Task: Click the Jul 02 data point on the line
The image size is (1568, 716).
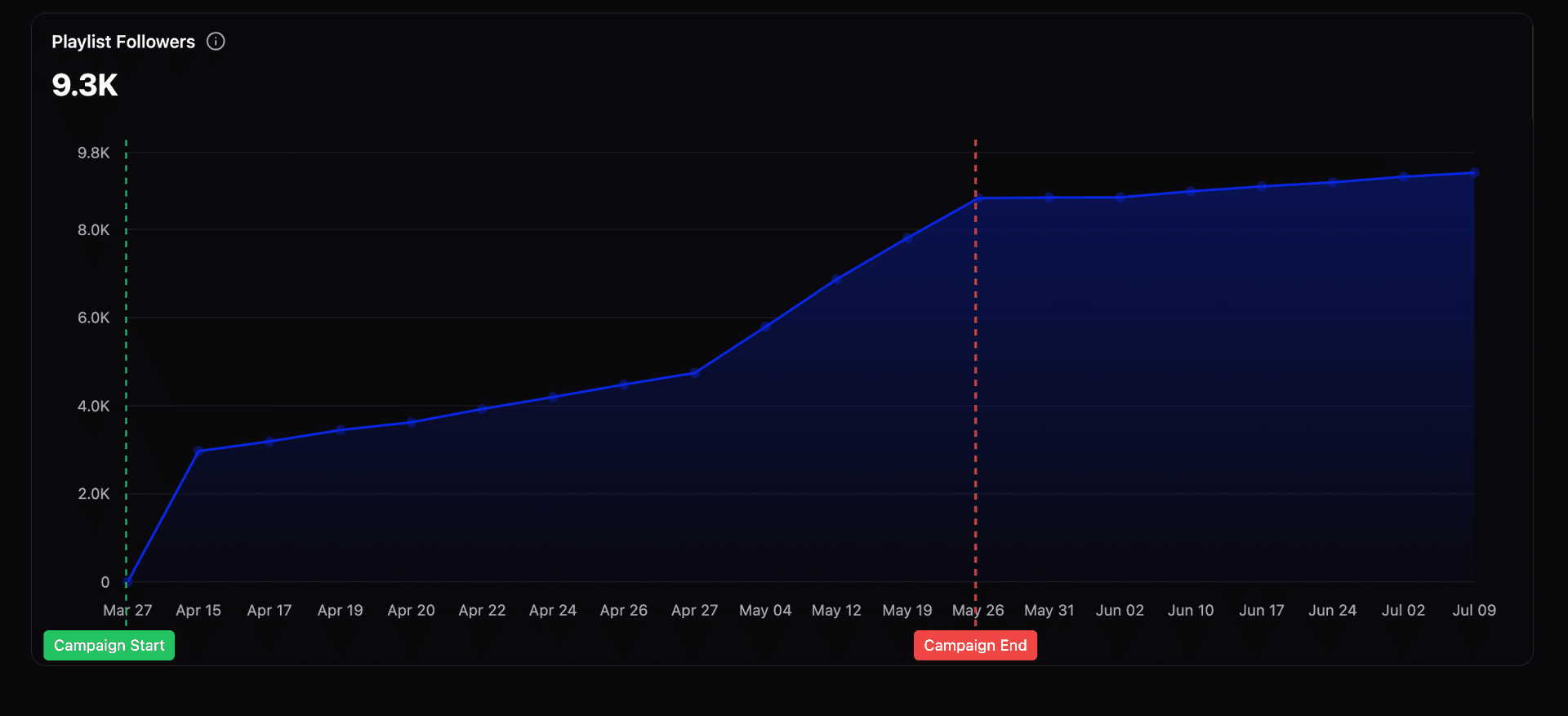Action: tap(1404, 176)
